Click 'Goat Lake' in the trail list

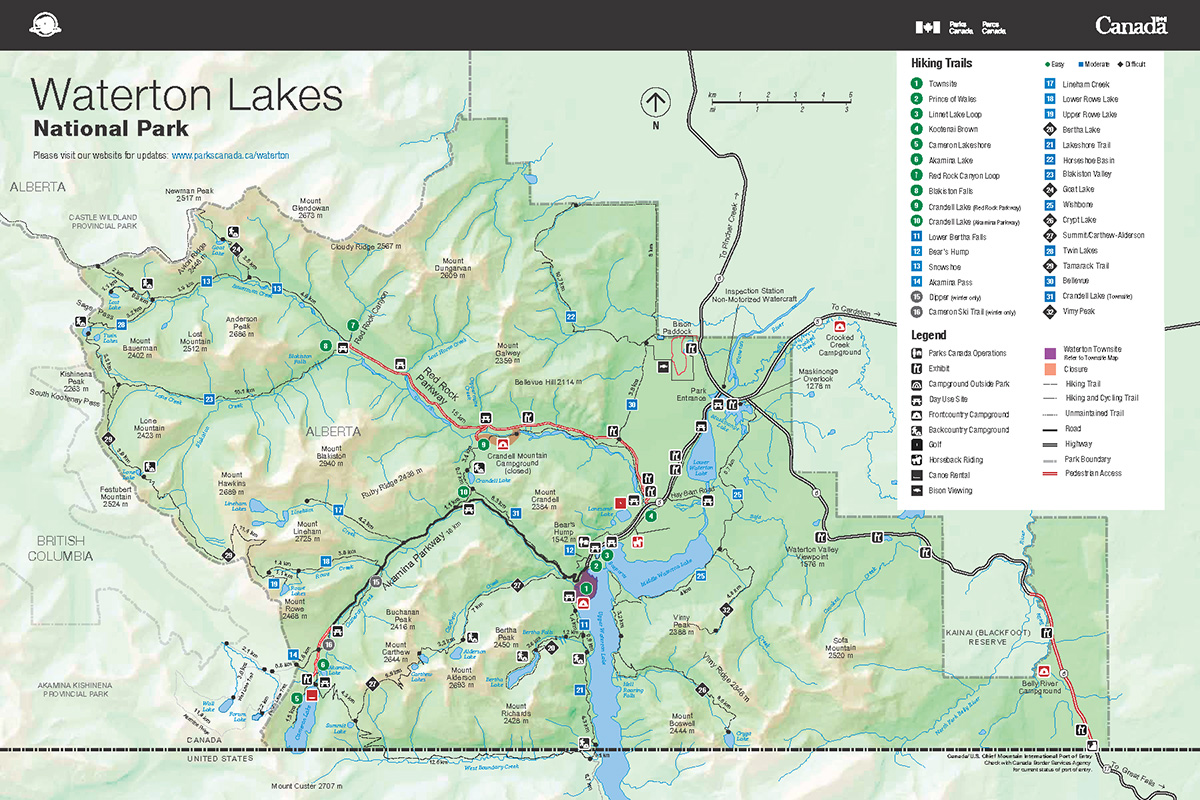point(1079,190)
